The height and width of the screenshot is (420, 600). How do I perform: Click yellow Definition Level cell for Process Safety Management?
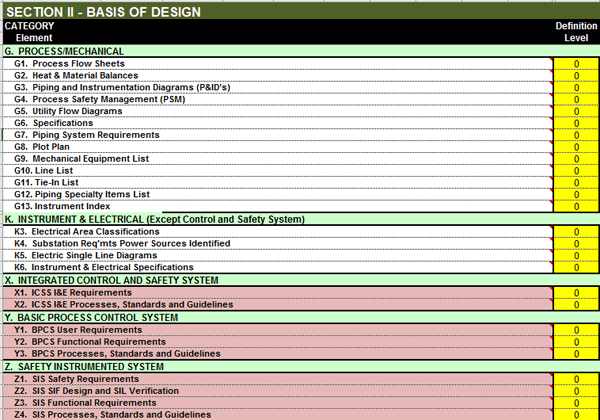[576, 99]
